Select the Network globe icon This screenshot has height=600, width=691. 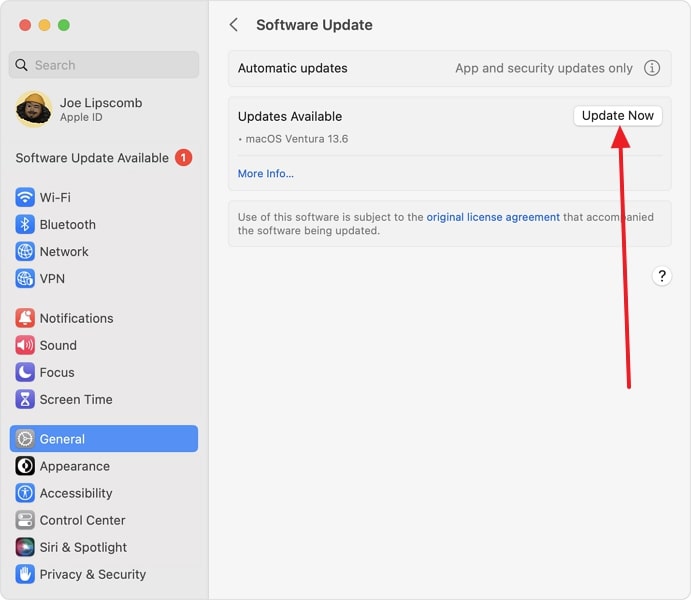click(x=25, y=251)
